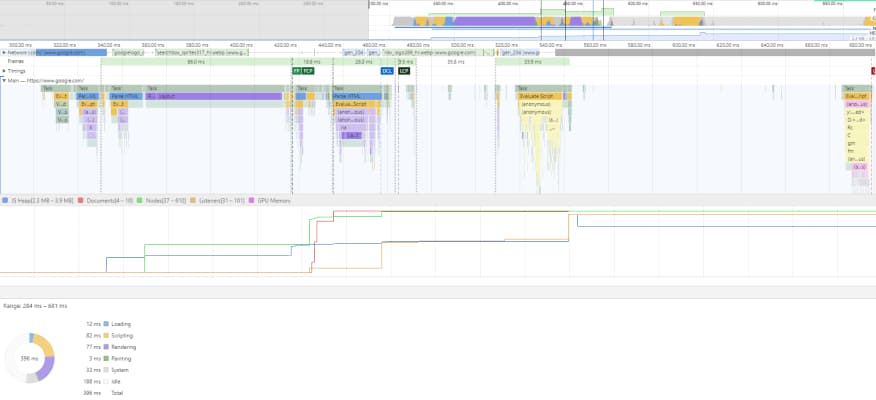Select the googlelogo network request

click(x=129, y=52)
